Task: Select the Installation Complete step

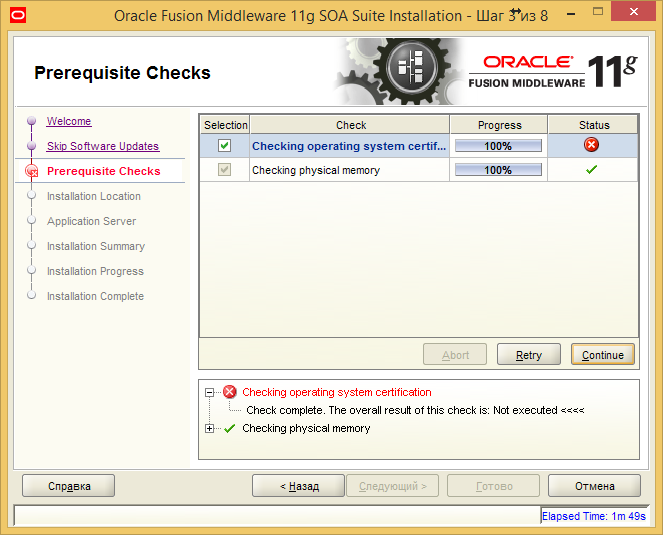Action: 95,296
